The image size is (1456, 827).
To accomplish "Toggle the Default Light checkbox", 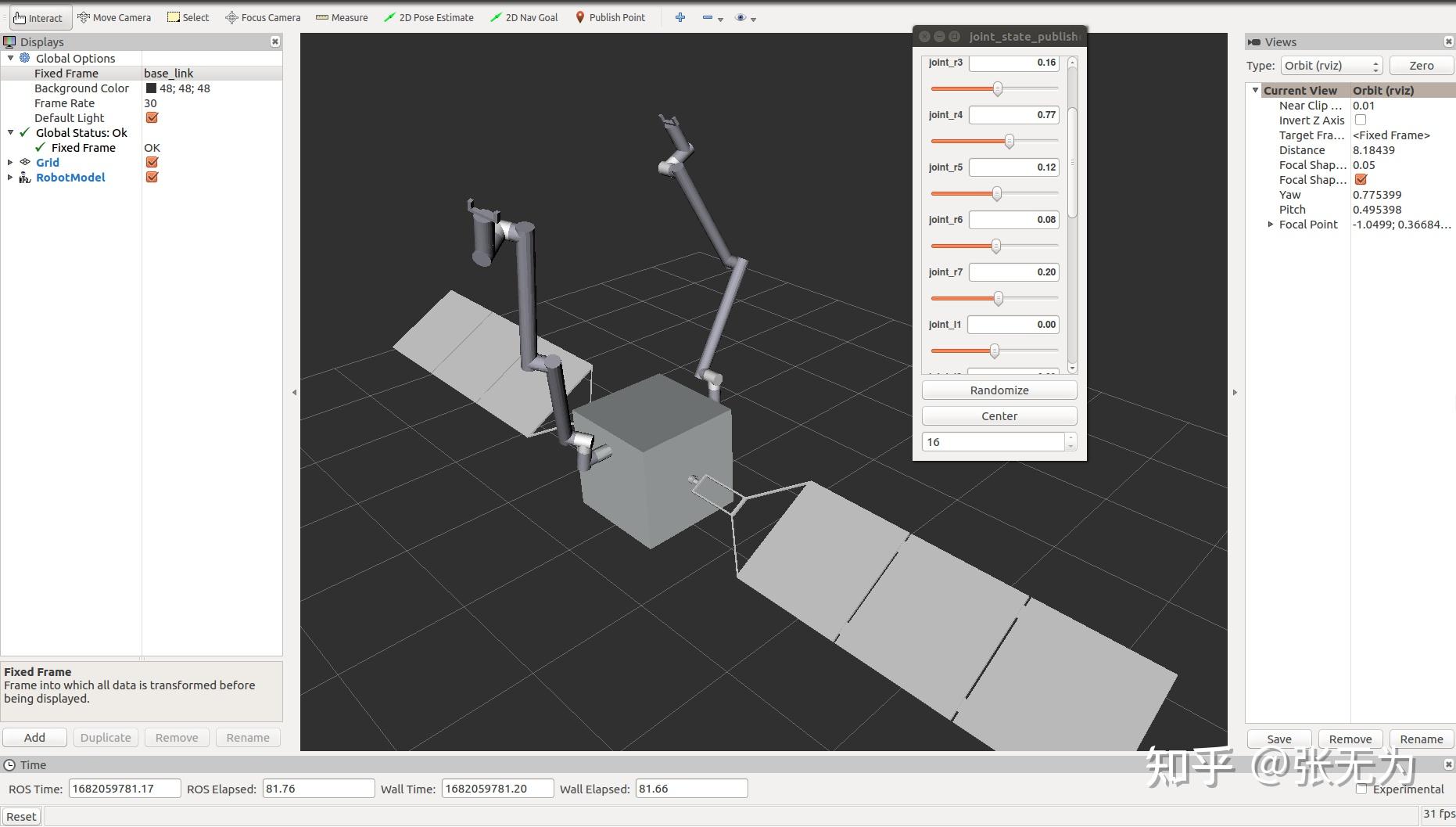I will [x=151, y=117].
